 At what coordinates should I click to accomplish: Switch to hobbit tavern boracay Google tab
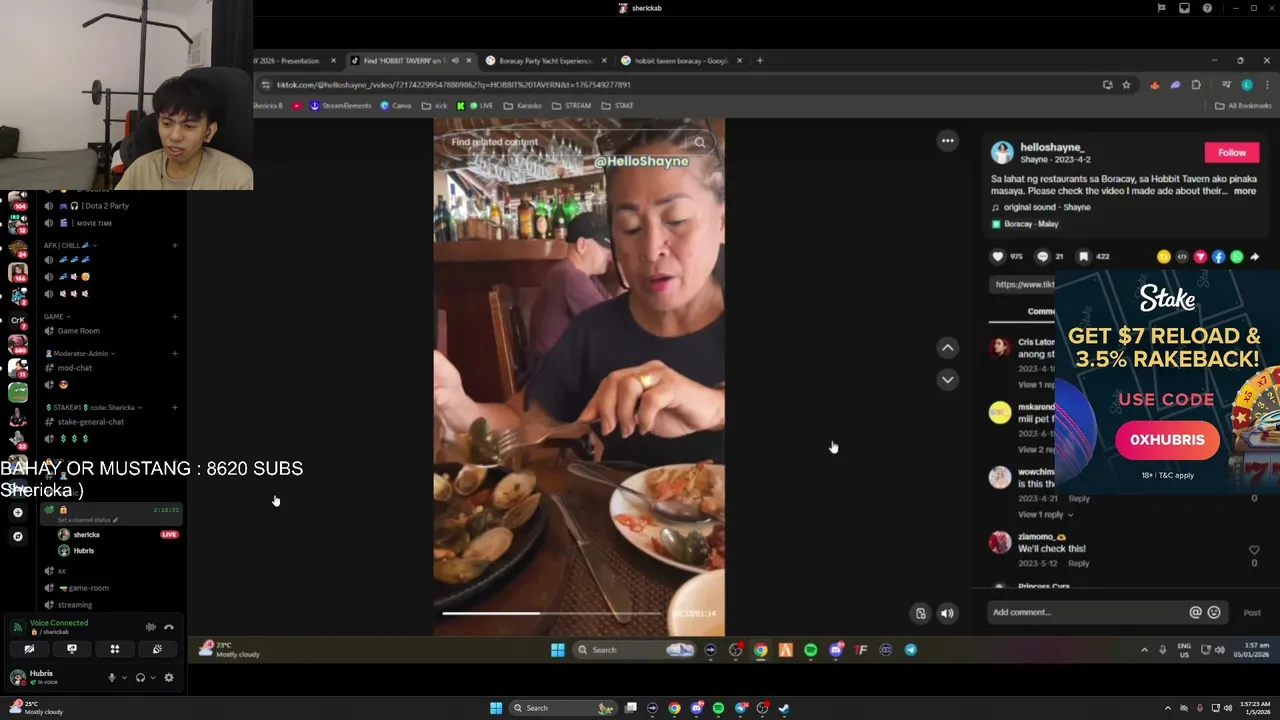pos(680,61)
